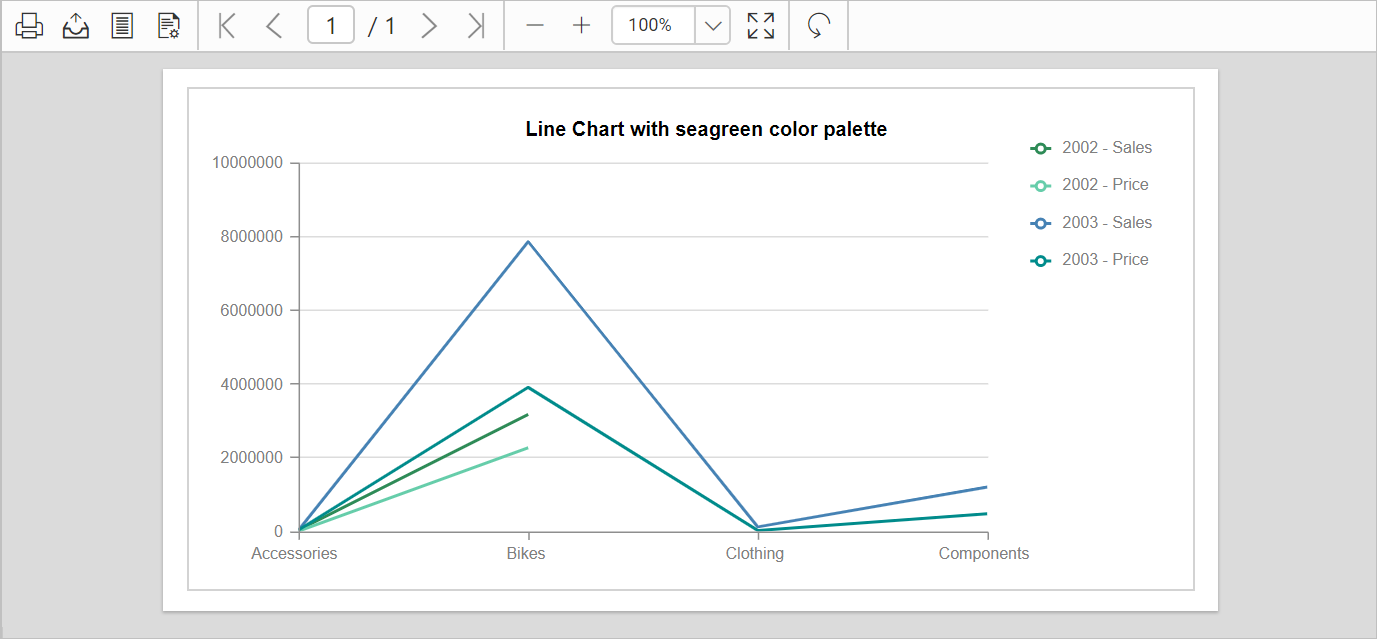
Task: Click the 2003 Sales peak at Bikes
Action: [x=528, y=241]
